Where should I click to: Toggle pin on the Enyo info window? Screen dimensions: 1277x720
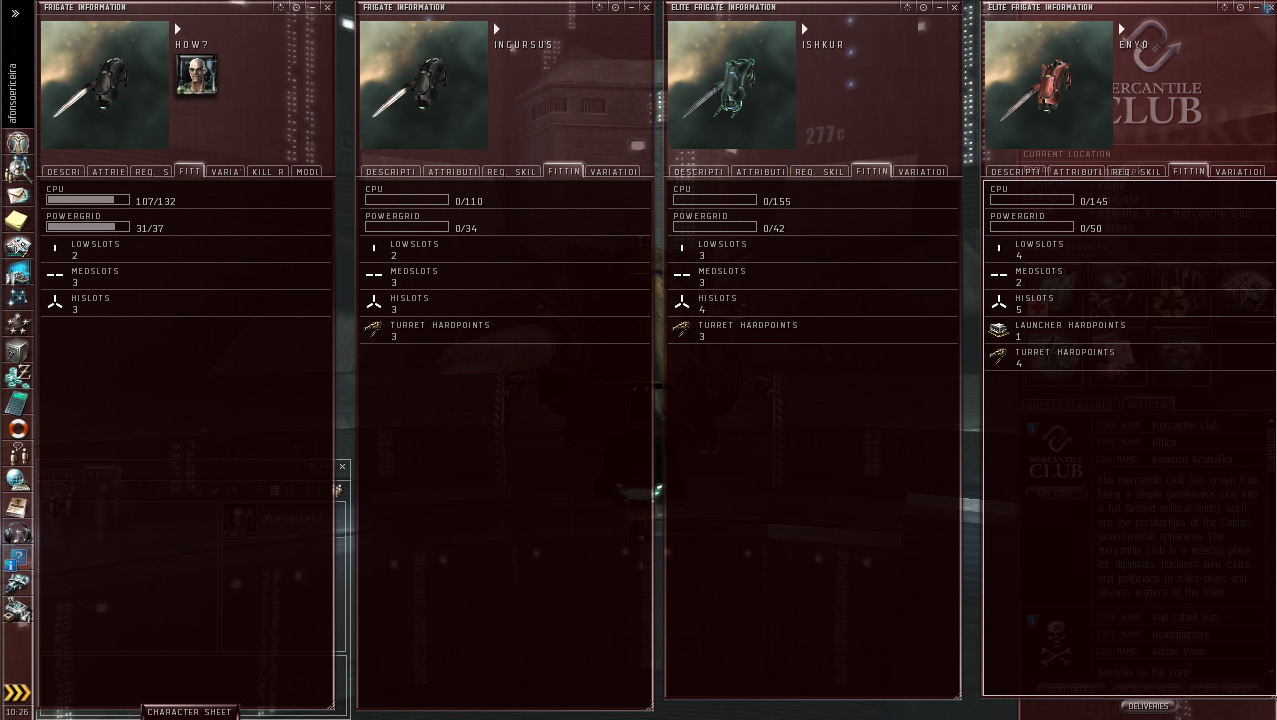click(x=1240, y=7)
